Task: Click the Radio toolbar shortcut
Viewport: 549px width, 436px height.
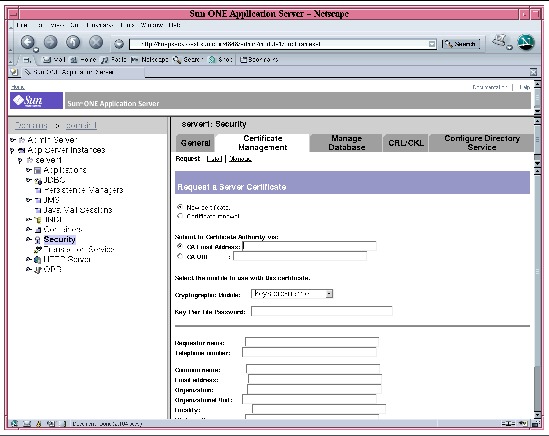Action: coord(113,60)
